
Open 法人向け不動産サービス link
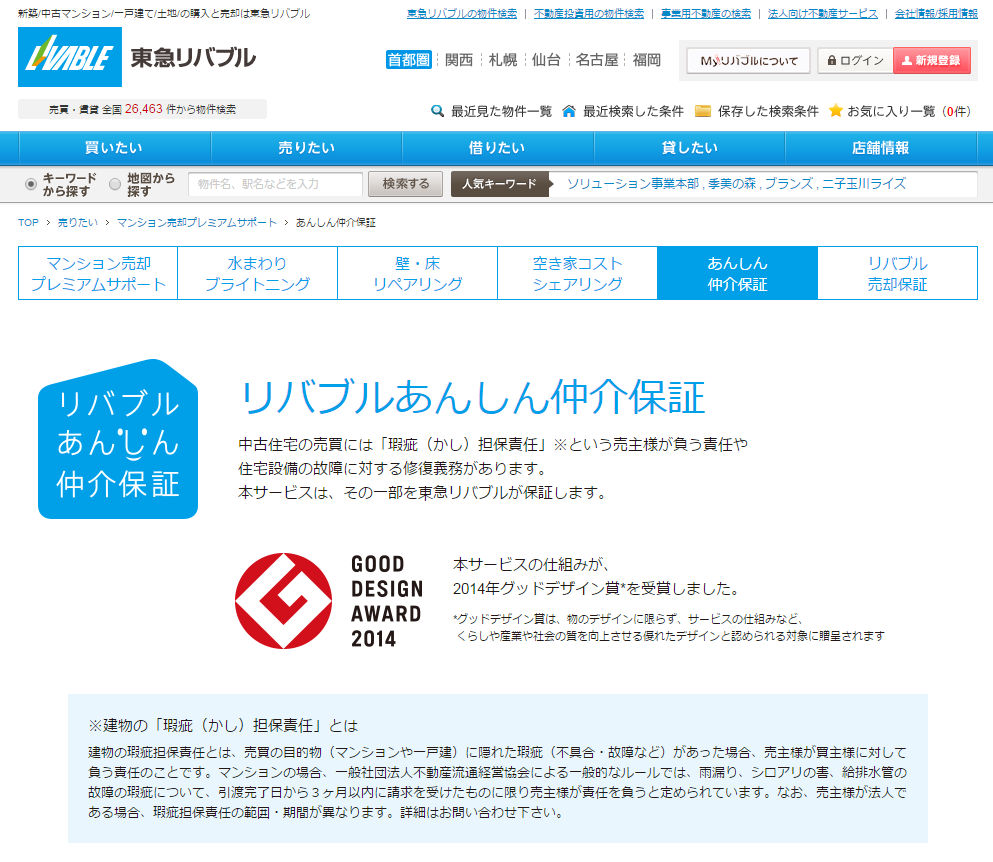click(823, 13)
